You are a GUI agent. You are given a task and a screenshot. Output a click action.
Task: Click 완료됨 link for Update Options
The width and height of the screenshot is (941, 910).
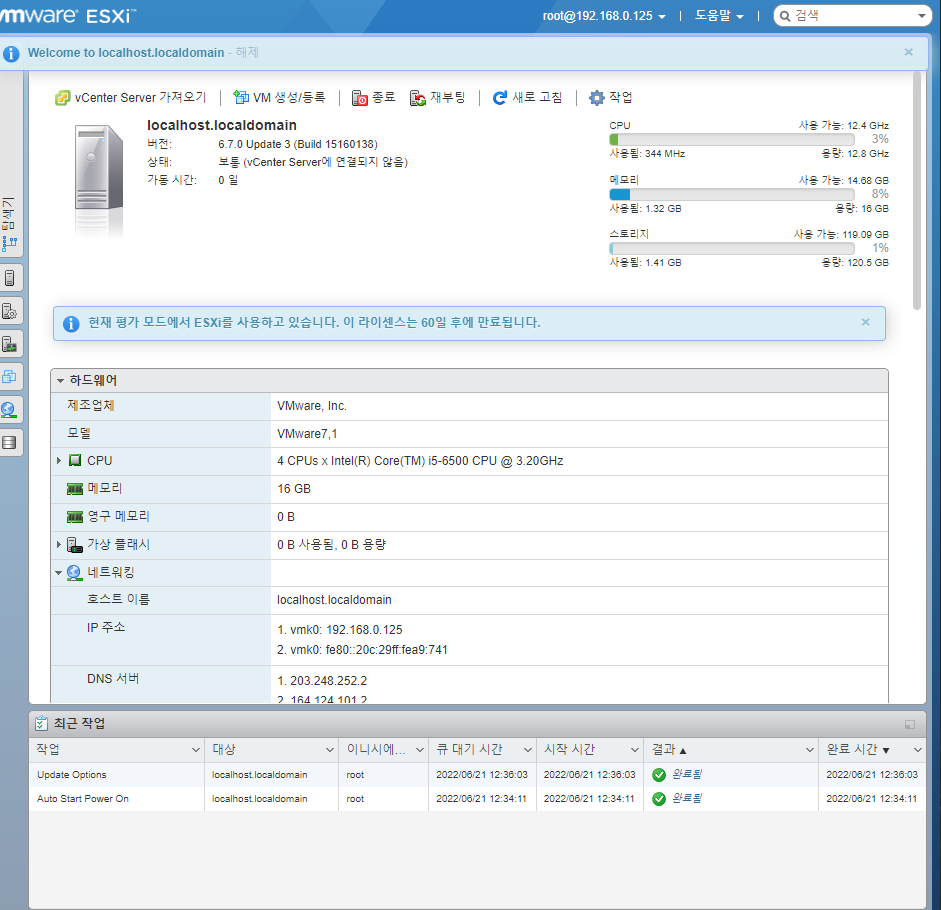687,774
